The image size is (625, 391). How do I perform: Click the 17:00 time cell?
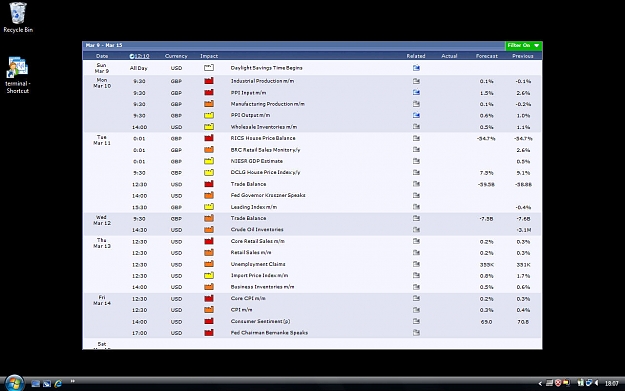click(x=140, y=333)
